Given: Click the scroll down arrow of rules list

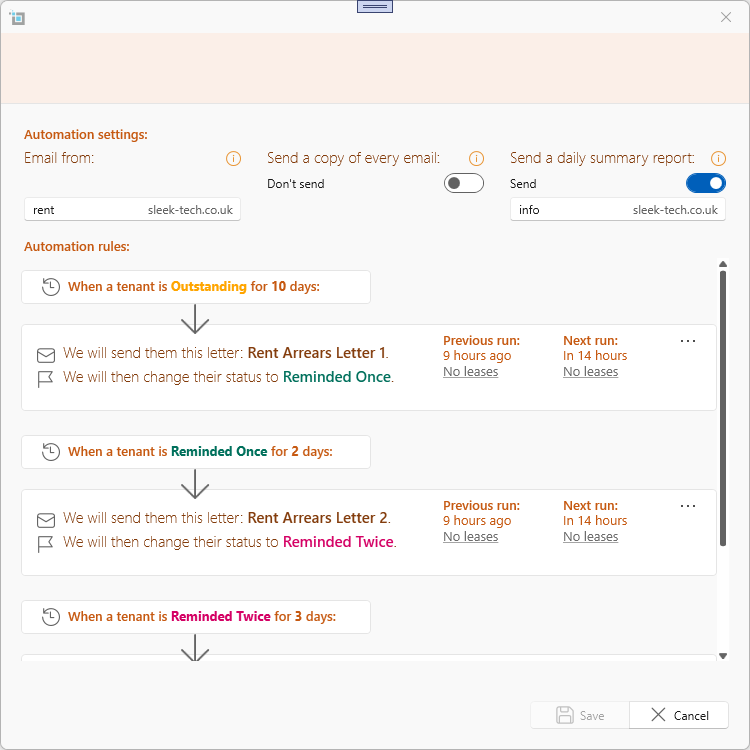Looking at the screenshot, I should pyautogui.click(x=723, y=656).
